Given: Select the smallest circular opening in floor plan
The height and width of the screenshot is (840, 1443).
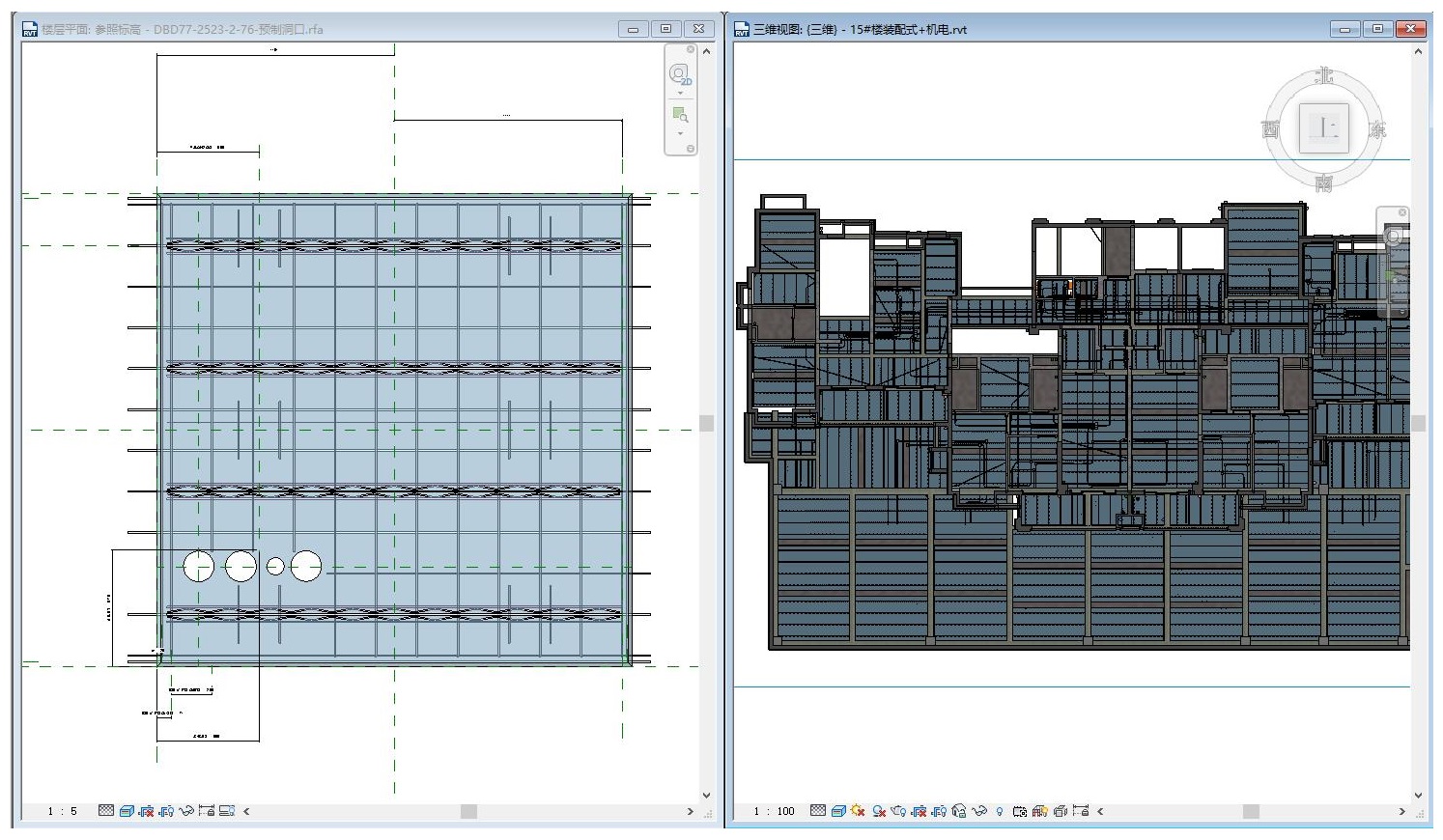Looking at the screenshot, I should (275, 566).
